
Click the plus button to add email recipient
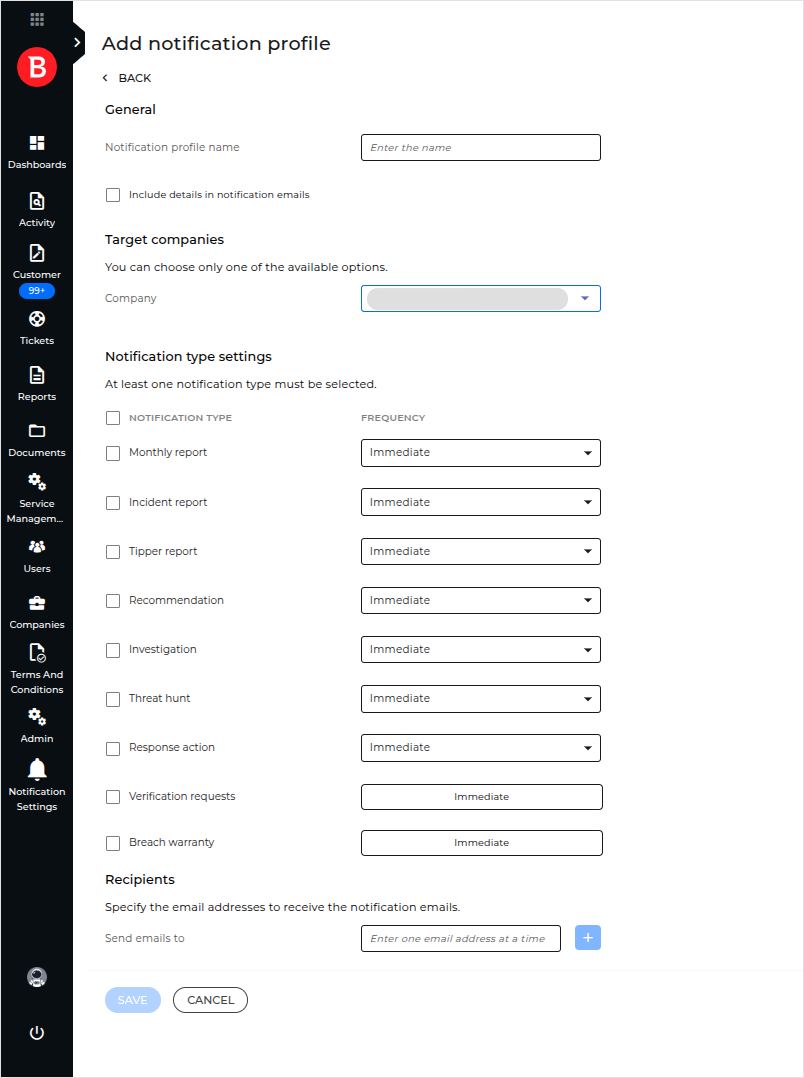(x=587, y=937)
